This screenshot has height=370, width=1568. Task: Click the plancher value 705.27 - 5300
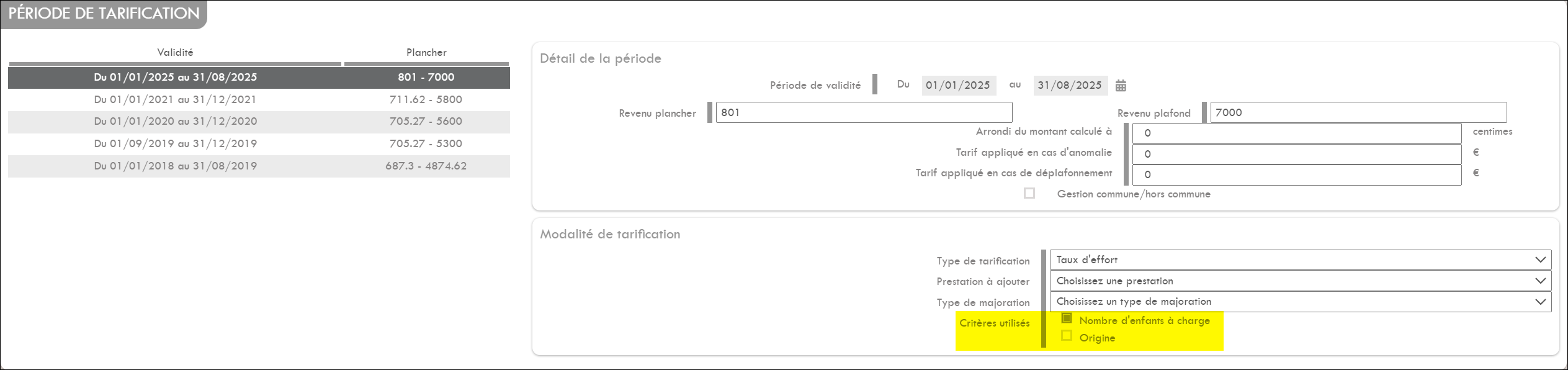(426, 144)
